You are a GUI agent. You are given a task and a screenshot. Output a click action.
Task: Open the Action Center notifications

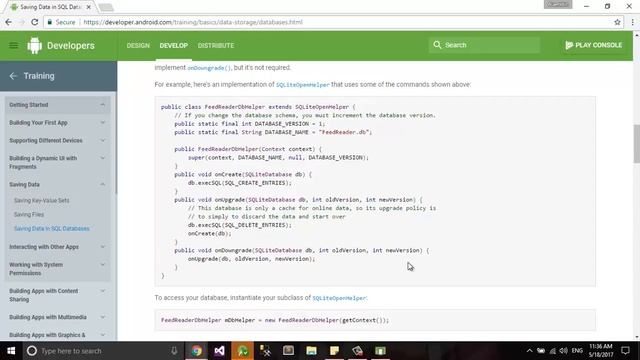pyautogui.click(x=625, y=351)
